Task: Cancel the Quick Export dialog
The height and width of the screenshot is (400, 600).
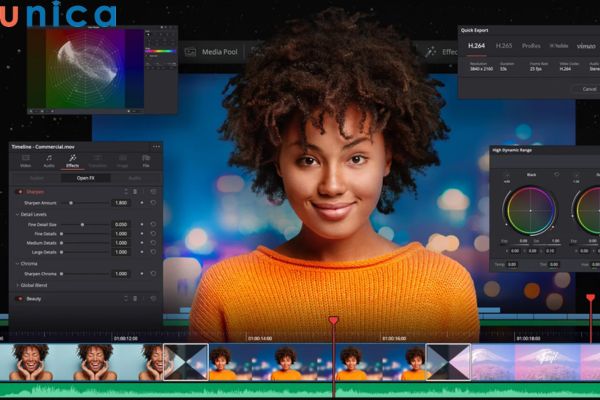Action: (x=589, y=89)
